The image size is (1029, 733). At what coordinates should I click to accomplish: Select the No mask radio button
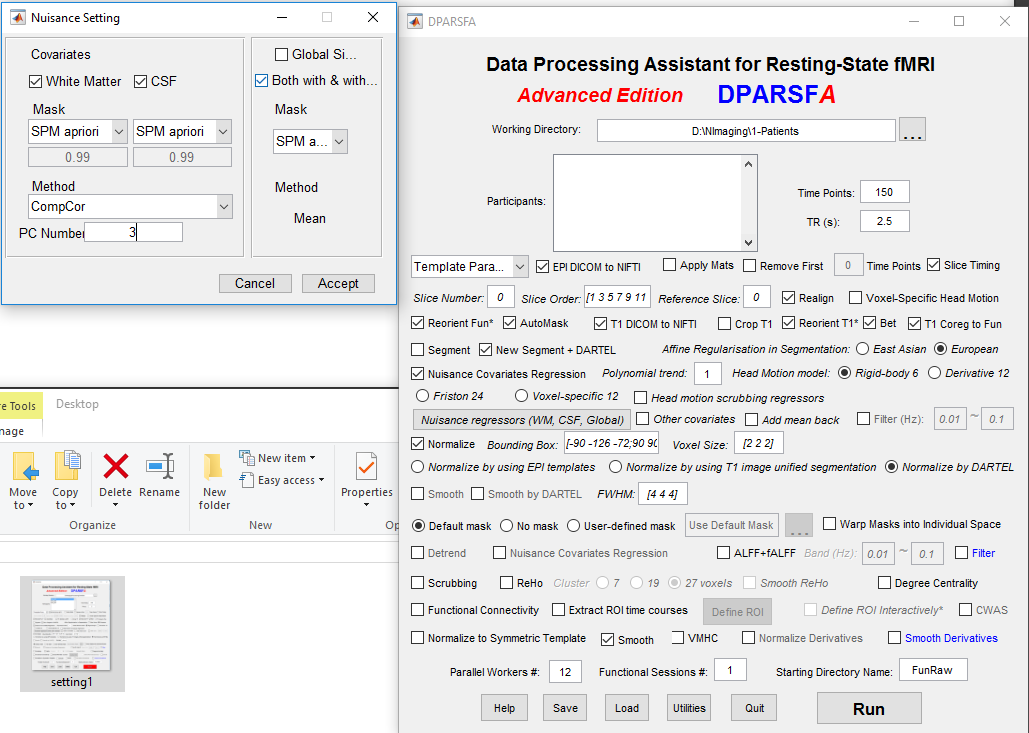coord(507,526)
